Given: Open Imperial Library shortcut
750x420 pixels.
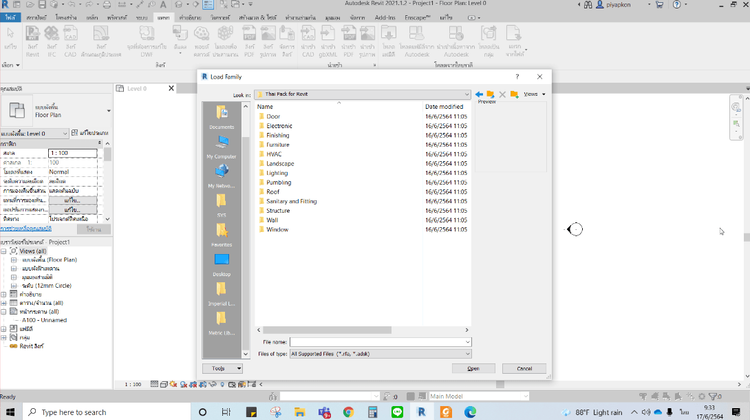Looking at the screenshot, I should (221, 294).
